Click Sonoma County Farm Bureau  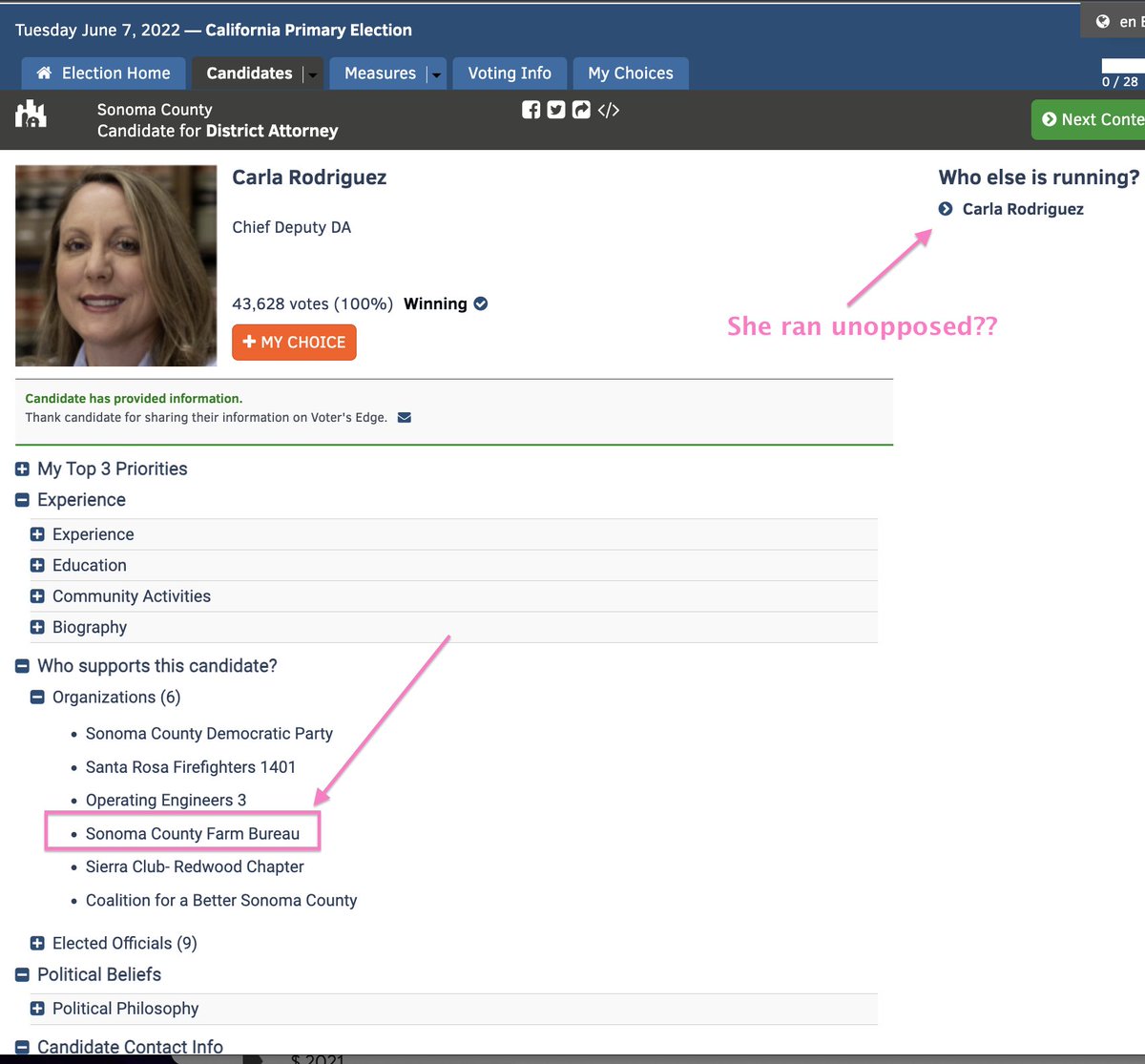click(x=193, y=834)
